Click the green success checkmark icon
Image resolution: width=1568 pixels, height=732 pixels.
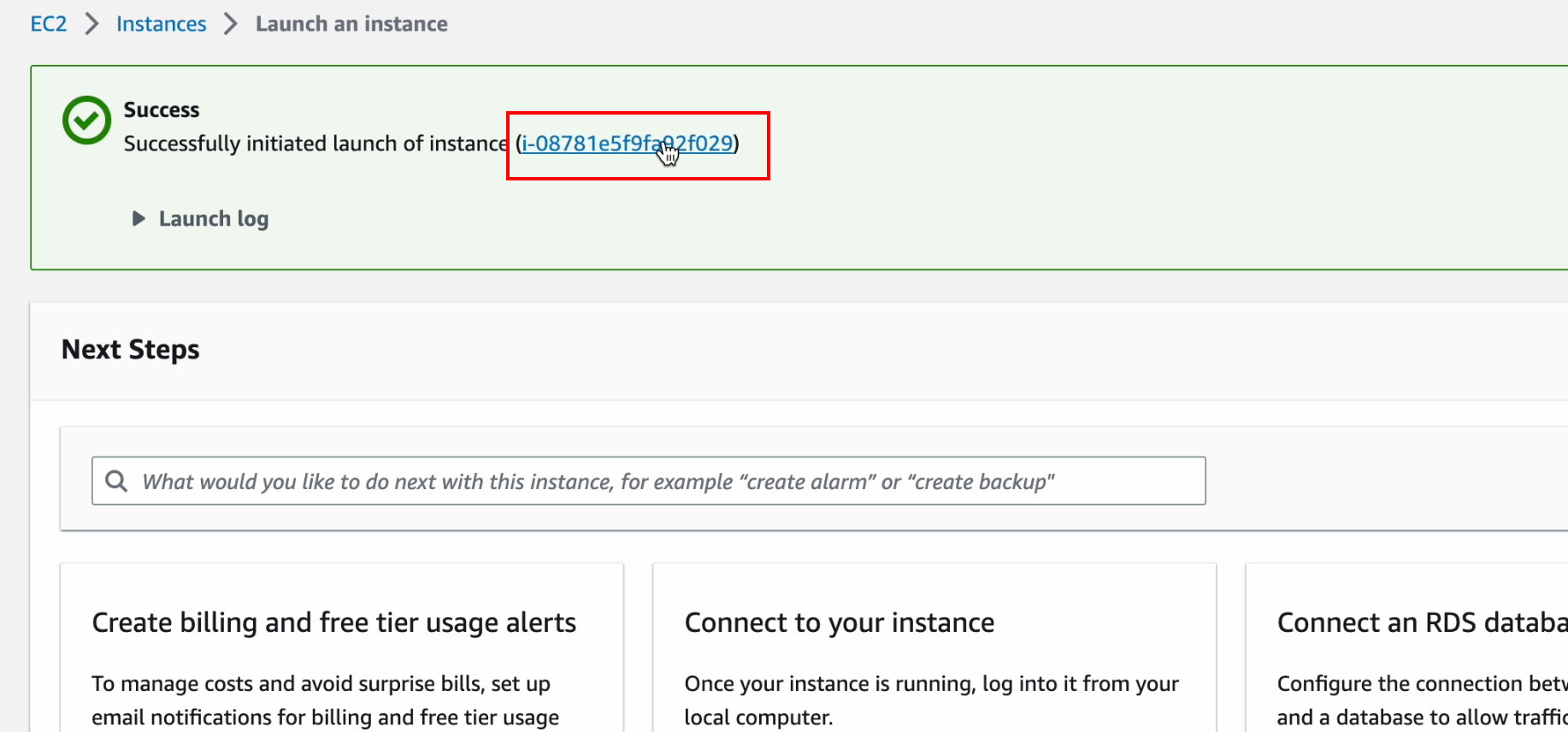pos(86,121)
